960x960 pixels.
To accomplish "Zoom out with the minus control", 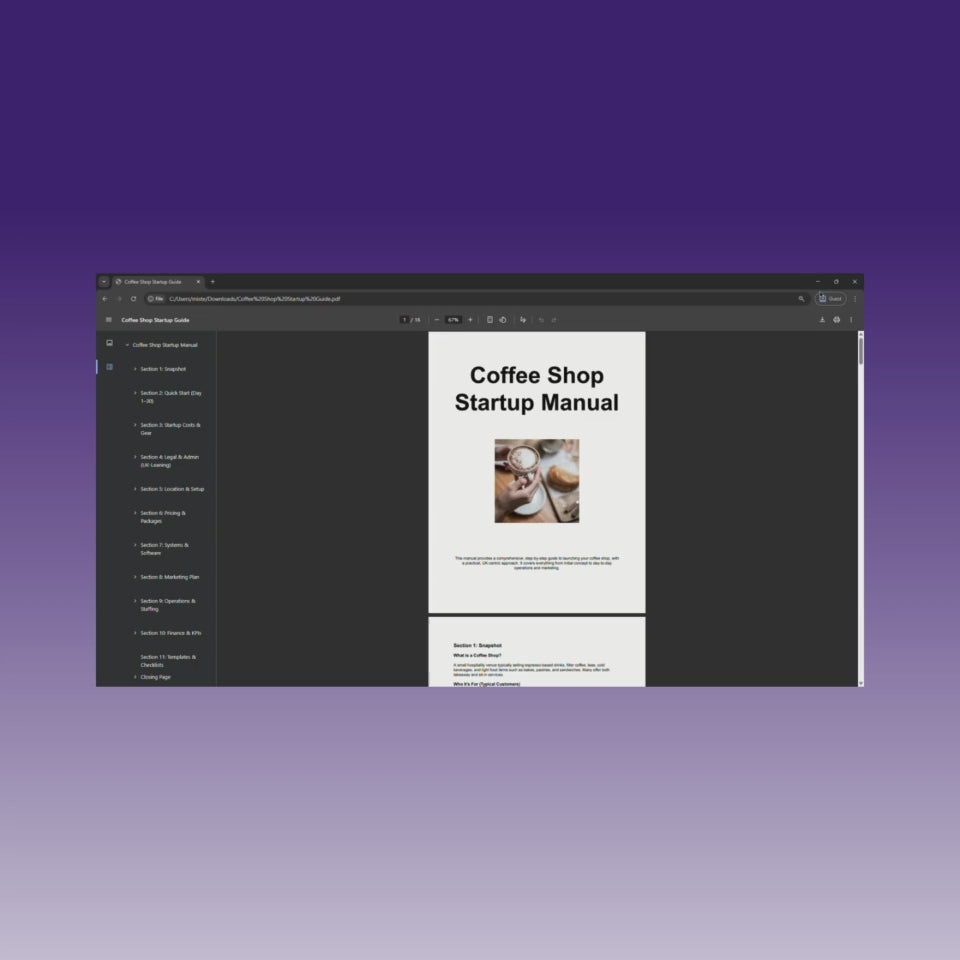I will [437, 319].
